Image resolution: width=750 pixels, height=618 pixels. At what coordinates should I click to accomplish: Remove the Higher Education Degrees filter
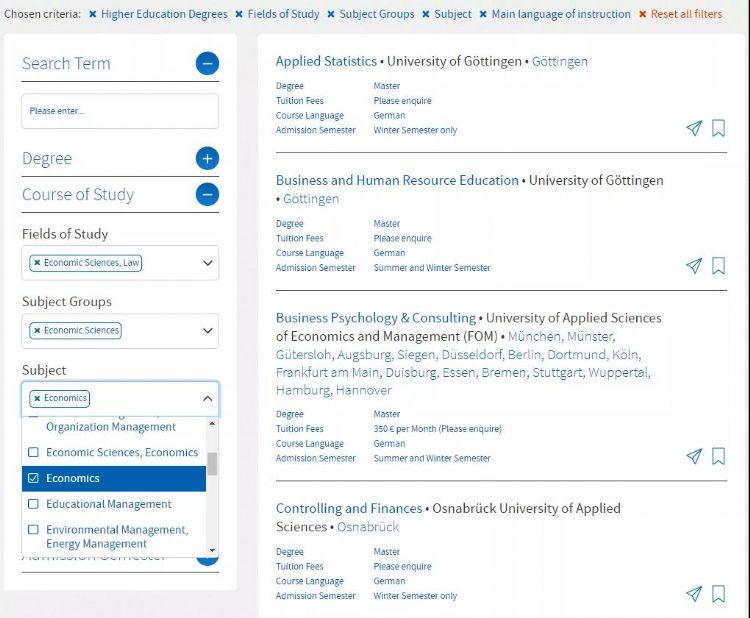tap(93, 14)
